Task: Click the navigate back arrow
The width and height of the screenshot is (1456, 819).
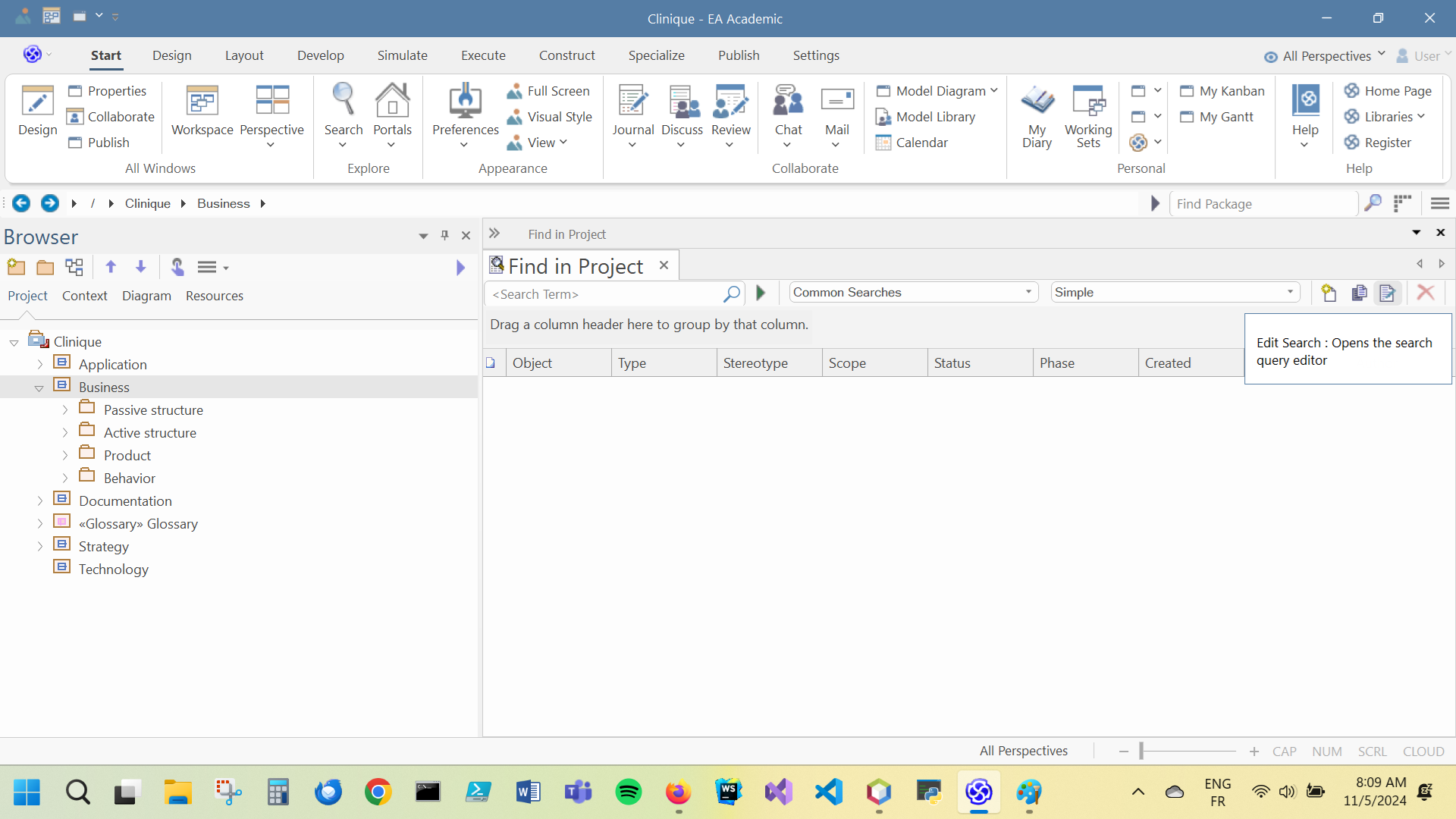Action: (21, 203)
